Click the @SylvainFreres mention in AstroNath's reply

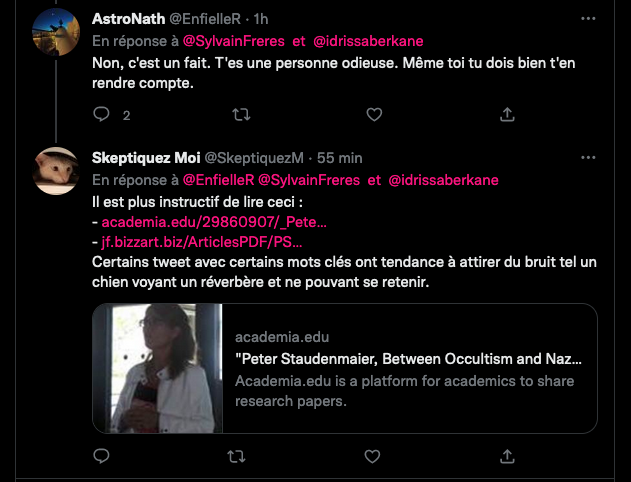(228, 41)
